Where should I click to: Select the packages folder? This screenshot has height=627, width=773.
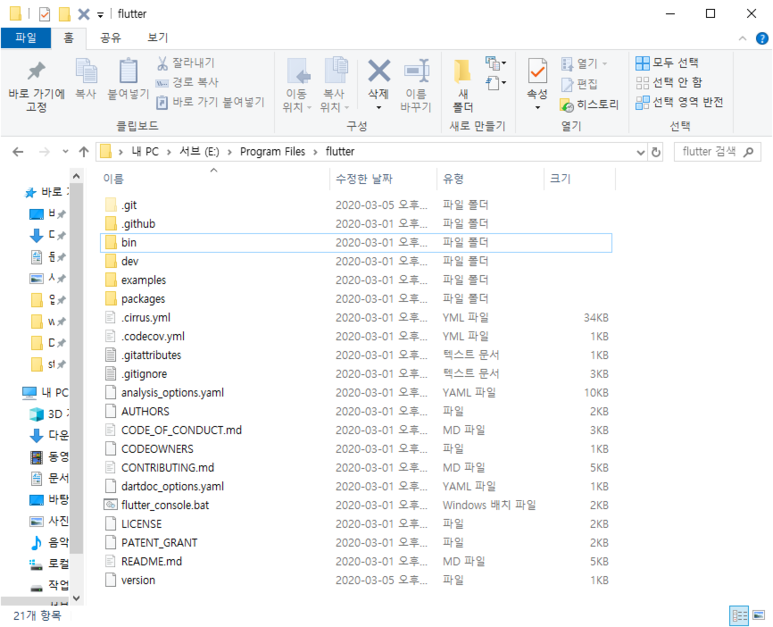(x=356, y=299)
